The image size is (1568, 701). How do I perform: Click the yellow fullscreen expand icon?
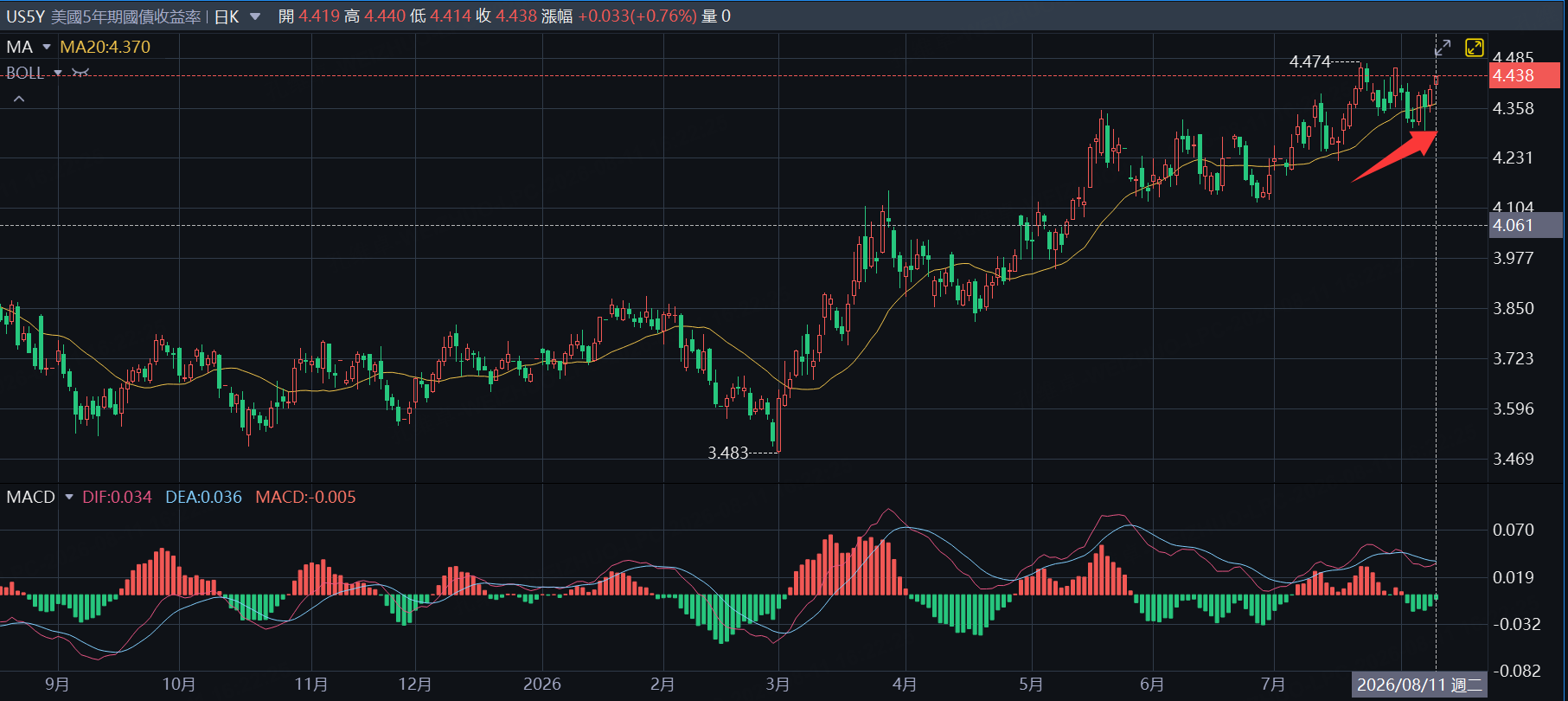pos(1474,48)
